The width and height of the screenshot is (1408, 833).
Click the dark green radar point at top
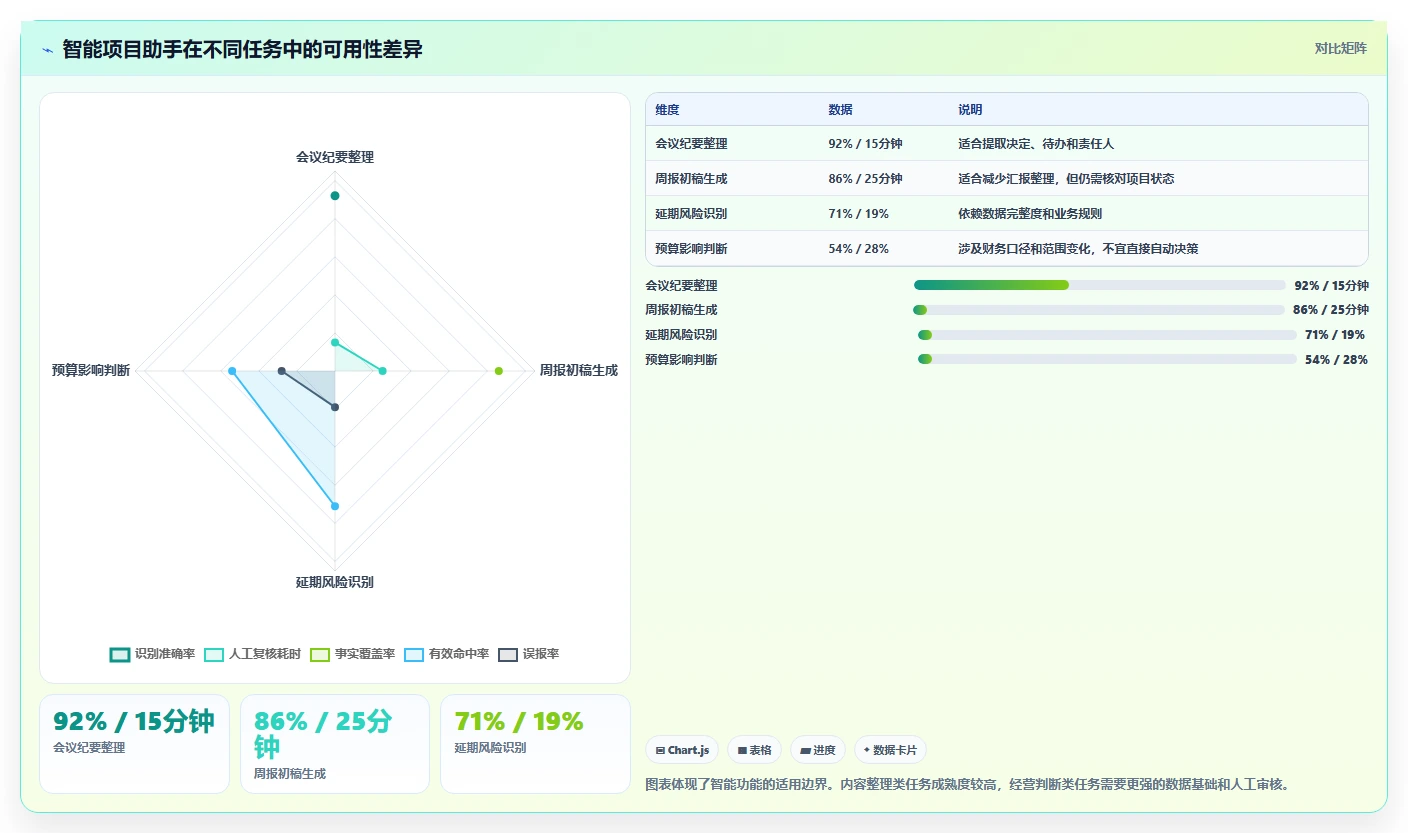(x=335, y=196)
